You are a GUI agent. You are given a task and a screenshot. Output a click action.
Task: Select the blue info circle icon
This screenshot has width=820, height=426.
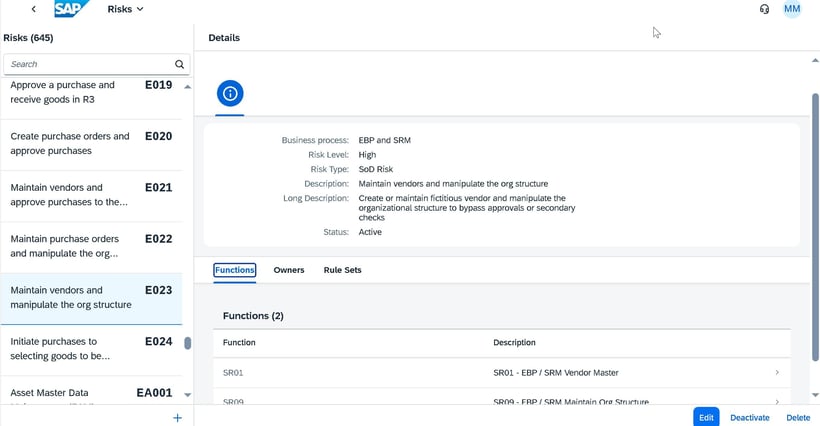point(230,94)
